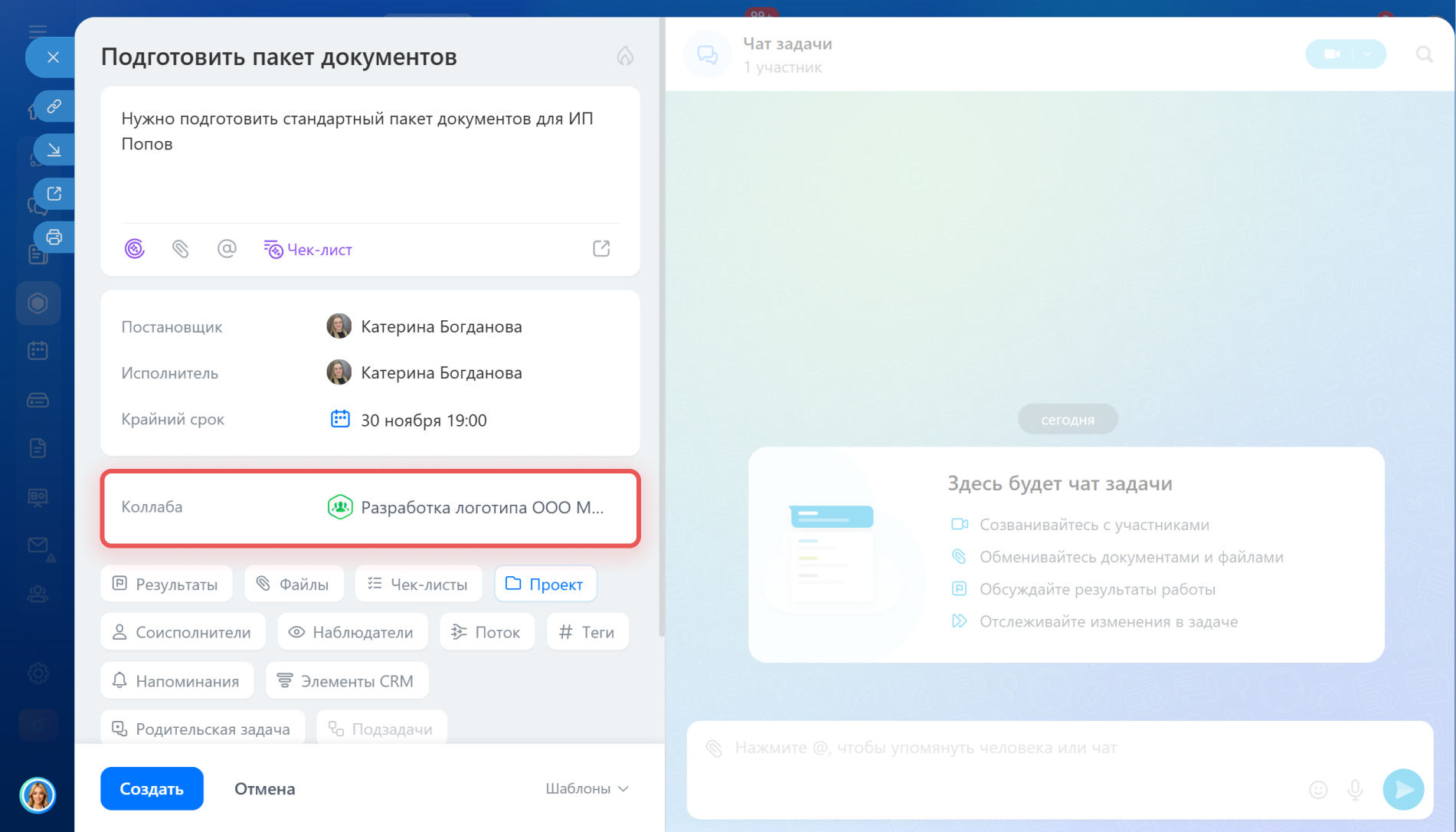
Task: Expand the description editor to full view
Action: point(601,249)
